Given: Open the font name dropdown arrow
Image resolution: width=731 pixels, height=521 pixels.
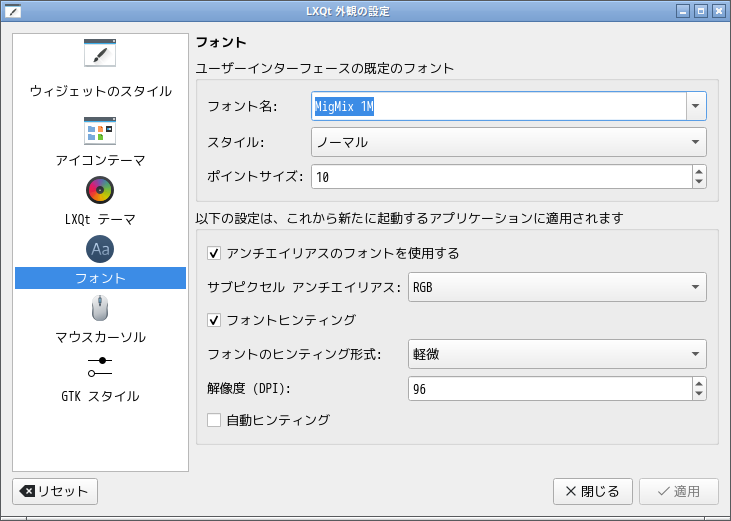Looking at the screenshot, I should pos(695,106).
